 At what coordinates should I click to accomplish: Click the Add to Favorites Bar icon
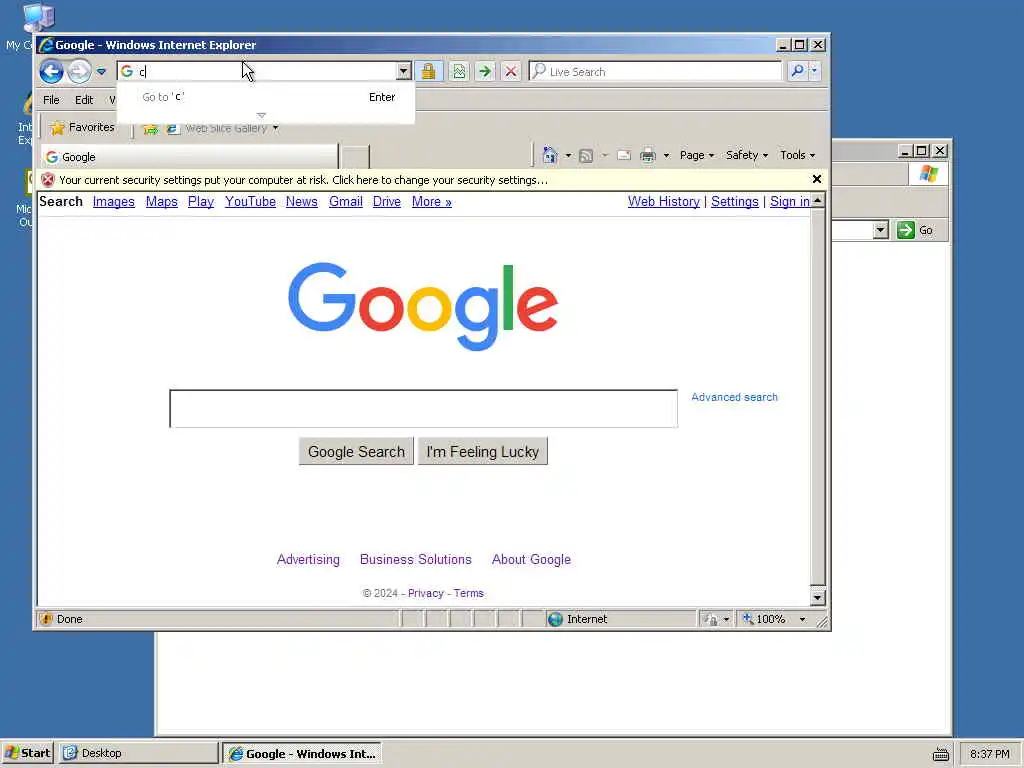(x=150, y=129)
